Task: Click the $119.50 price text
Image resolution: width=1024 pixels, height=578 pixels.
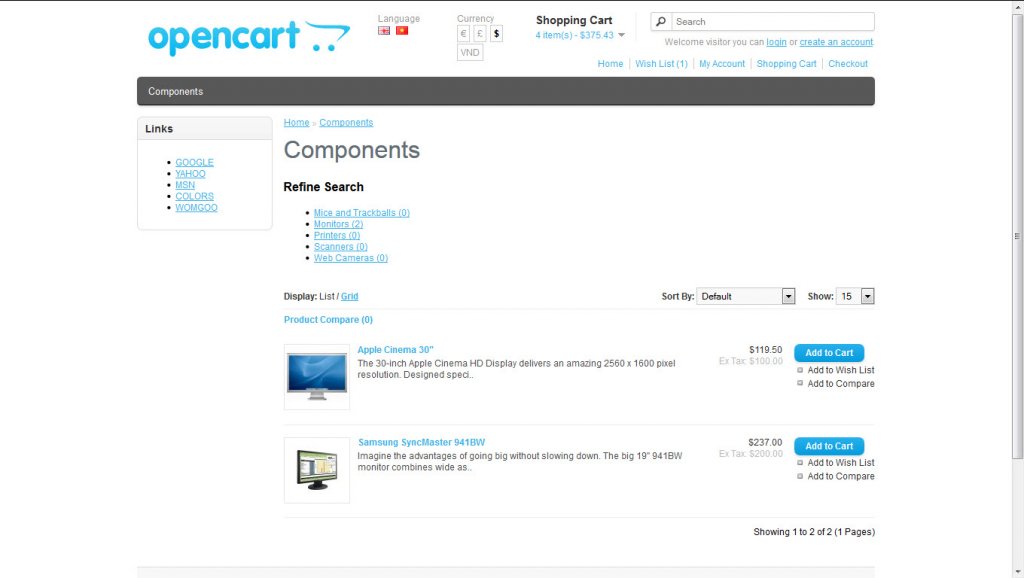Action: point(765,350)
